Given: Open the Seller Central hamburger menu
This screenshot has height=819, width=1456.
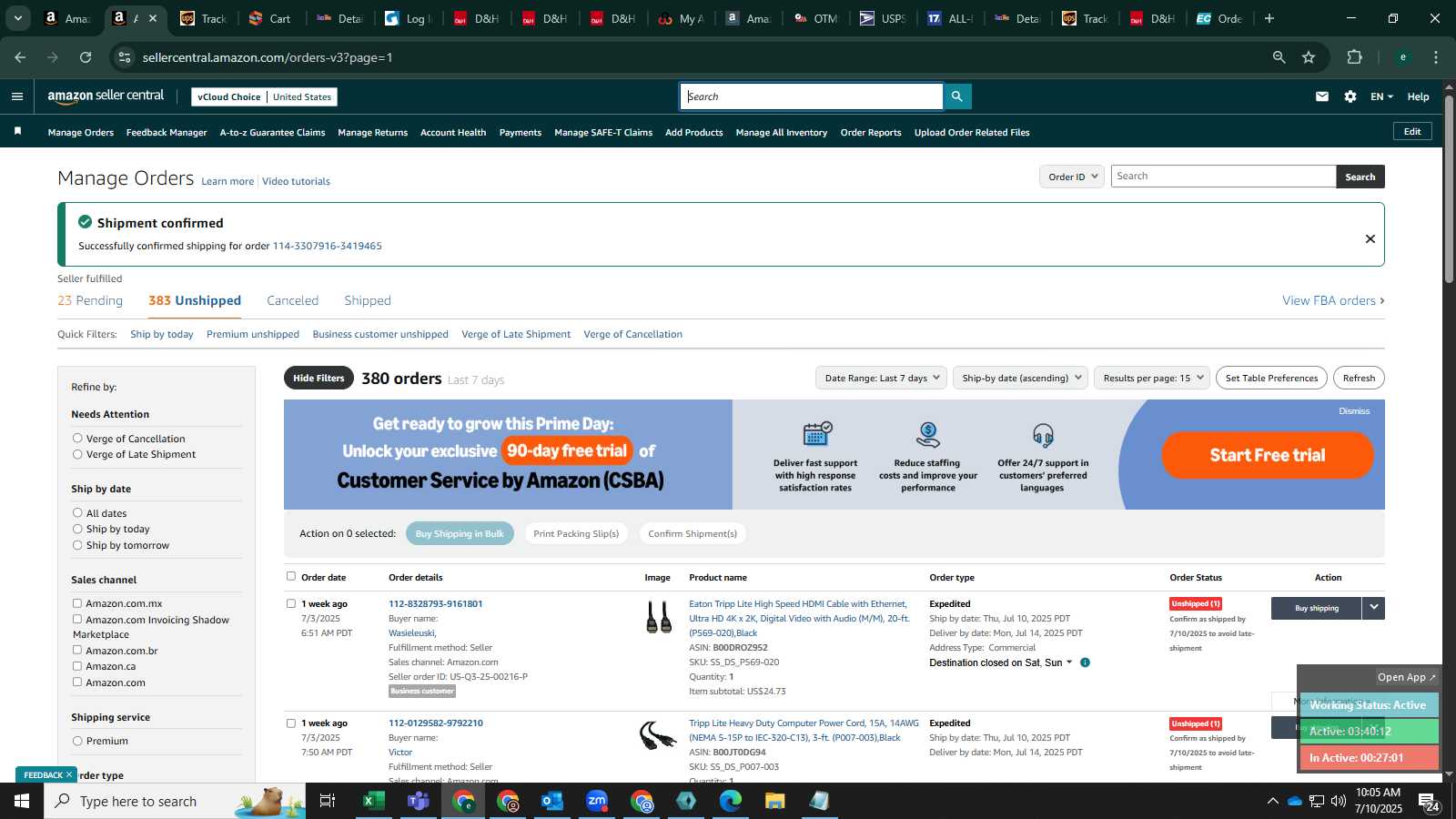Looking at the screenshot, I should point(16,96).
